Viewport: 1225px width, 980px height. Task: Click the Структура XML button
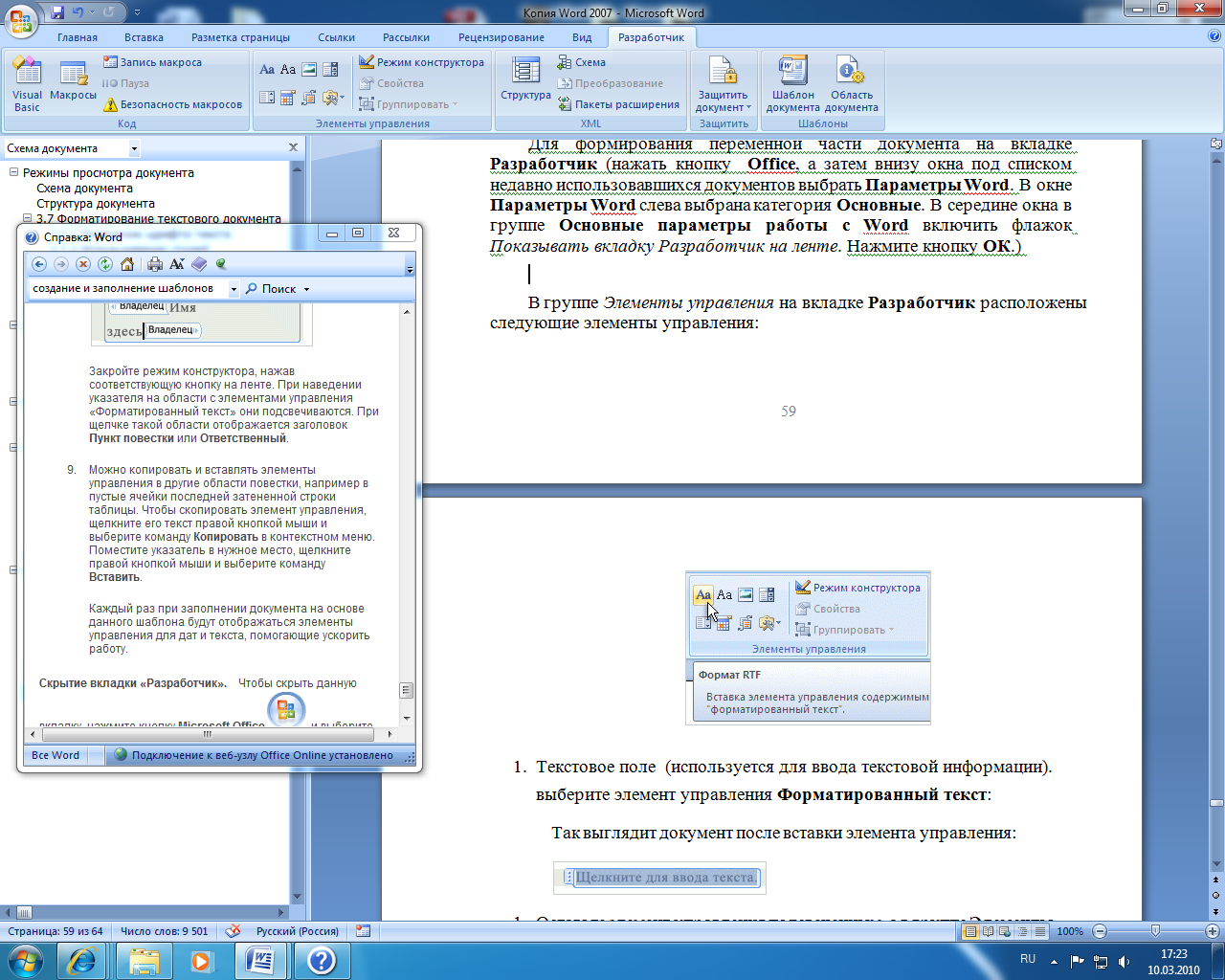pos(525,79)
